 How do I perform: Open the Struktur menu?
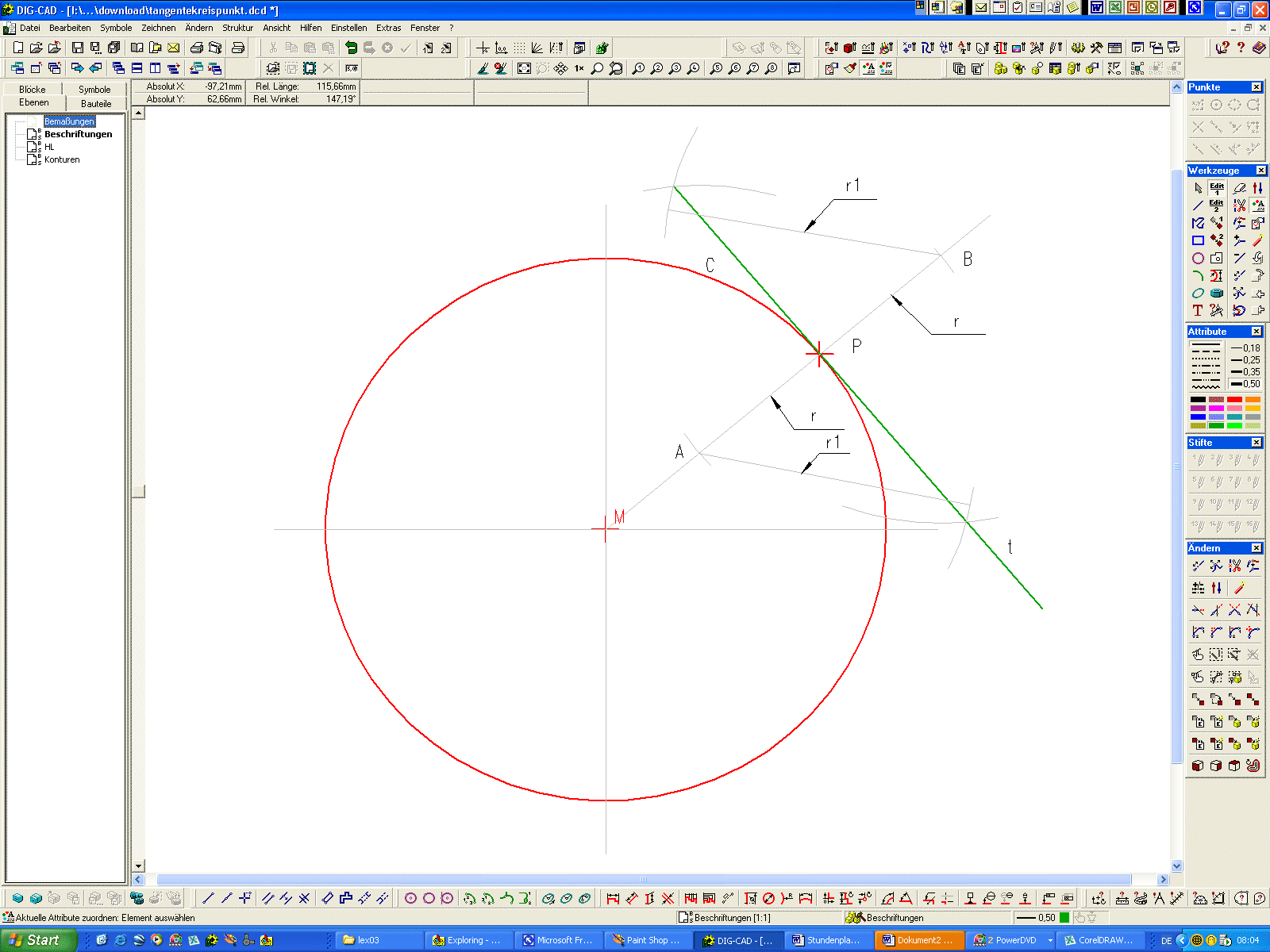coord(237,28)
